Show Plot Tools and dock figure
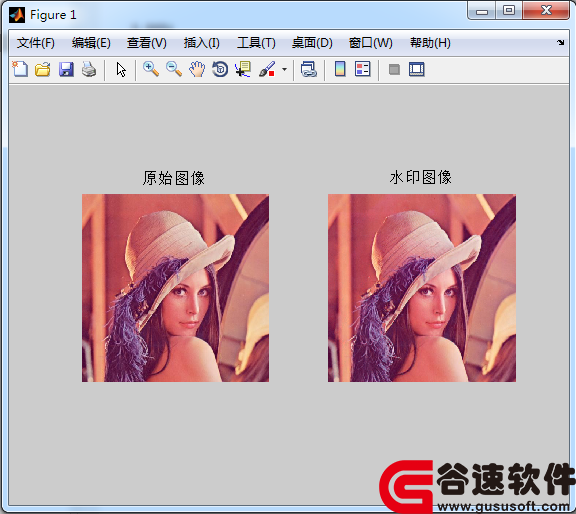The image size is (576, 514). click(417, 69)
